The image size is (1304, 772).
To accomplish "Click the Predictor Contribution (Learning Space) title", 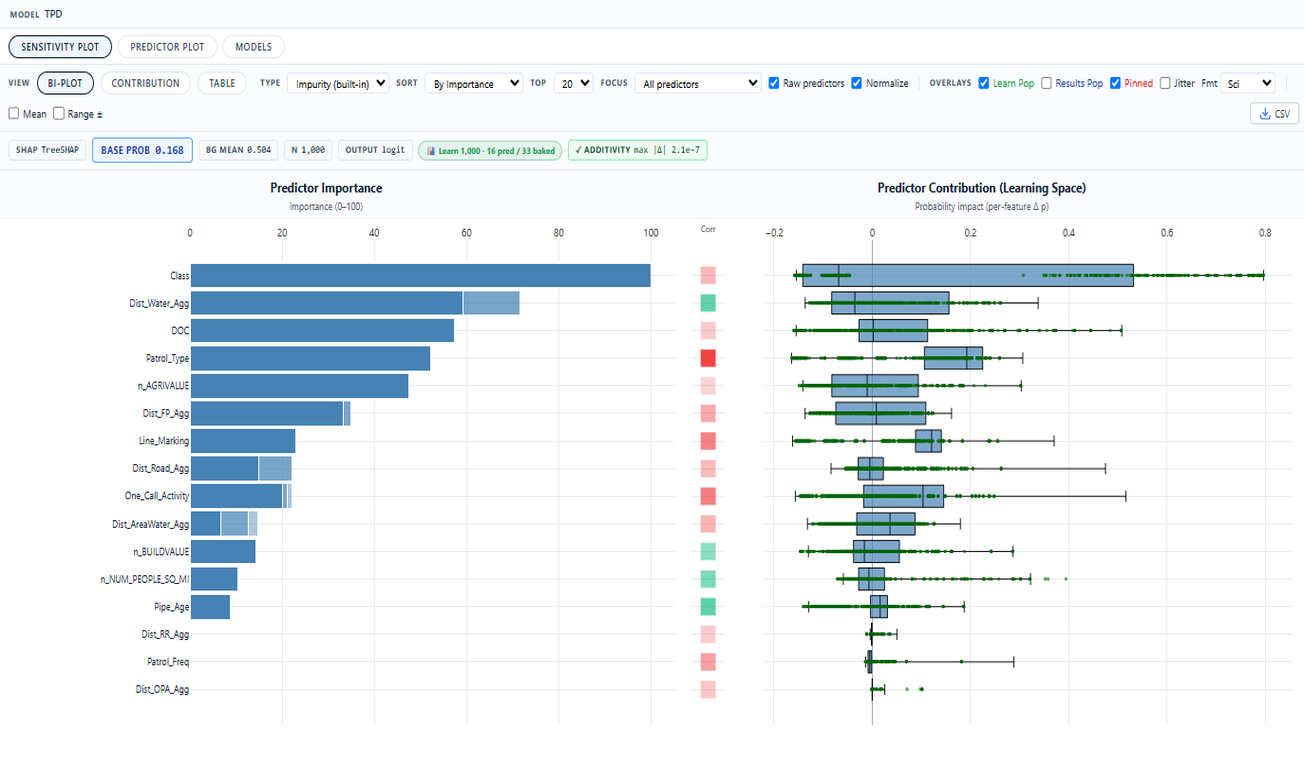I will pos(982,188).
